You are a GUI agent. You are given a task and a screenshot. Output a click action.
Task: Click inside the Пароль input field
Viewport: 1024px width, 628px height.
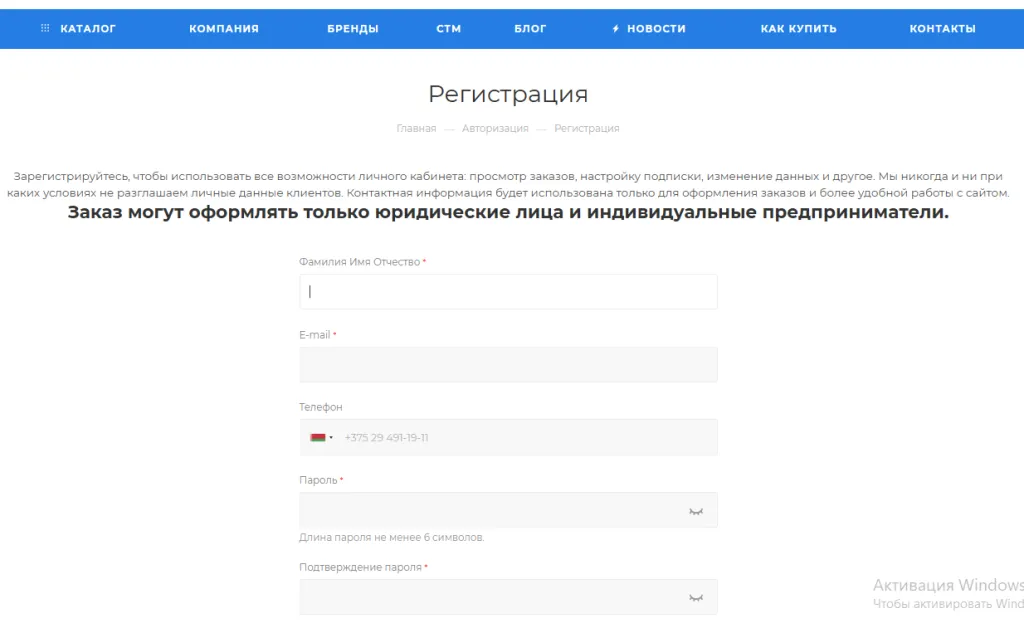tap(490, 510)
